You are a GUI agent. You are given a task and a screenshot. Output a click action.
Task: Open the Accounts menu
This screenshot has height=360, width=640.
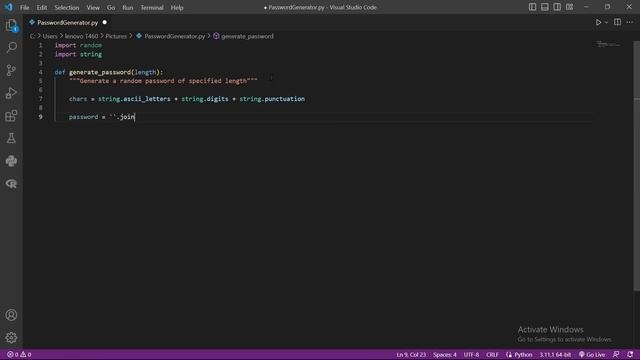[x=11, y=315]
